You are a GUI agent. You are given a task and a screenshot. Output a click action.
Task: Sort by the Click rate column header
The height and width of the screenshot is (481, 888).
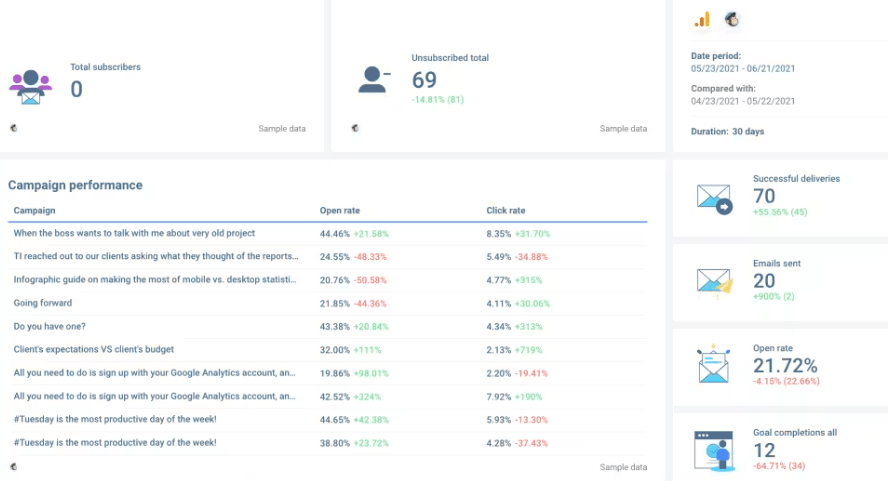click(506, 210)
